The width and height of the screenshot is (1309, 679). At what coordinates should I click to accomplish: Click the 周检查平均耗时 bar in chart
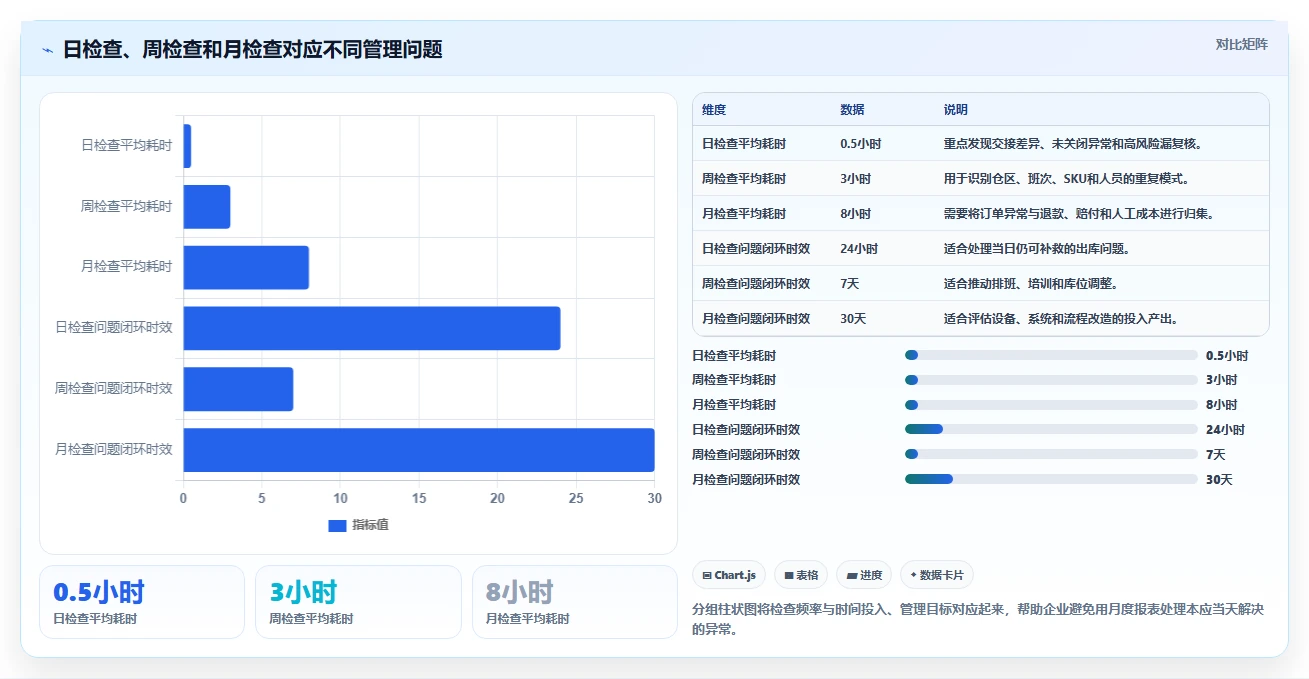[x=207, y=206]
